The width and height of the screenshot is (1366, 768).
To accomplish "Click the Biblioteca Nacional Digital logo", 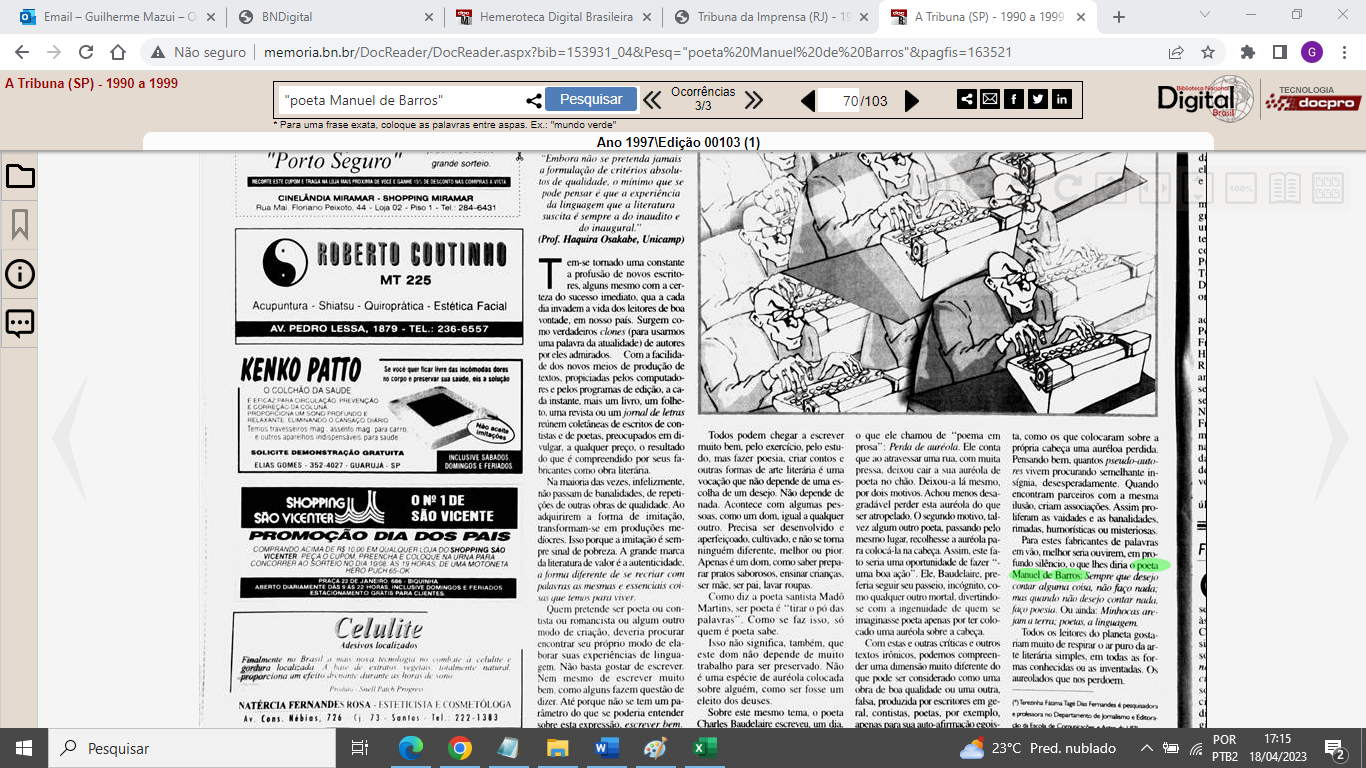I will [x=1204, y=97].
